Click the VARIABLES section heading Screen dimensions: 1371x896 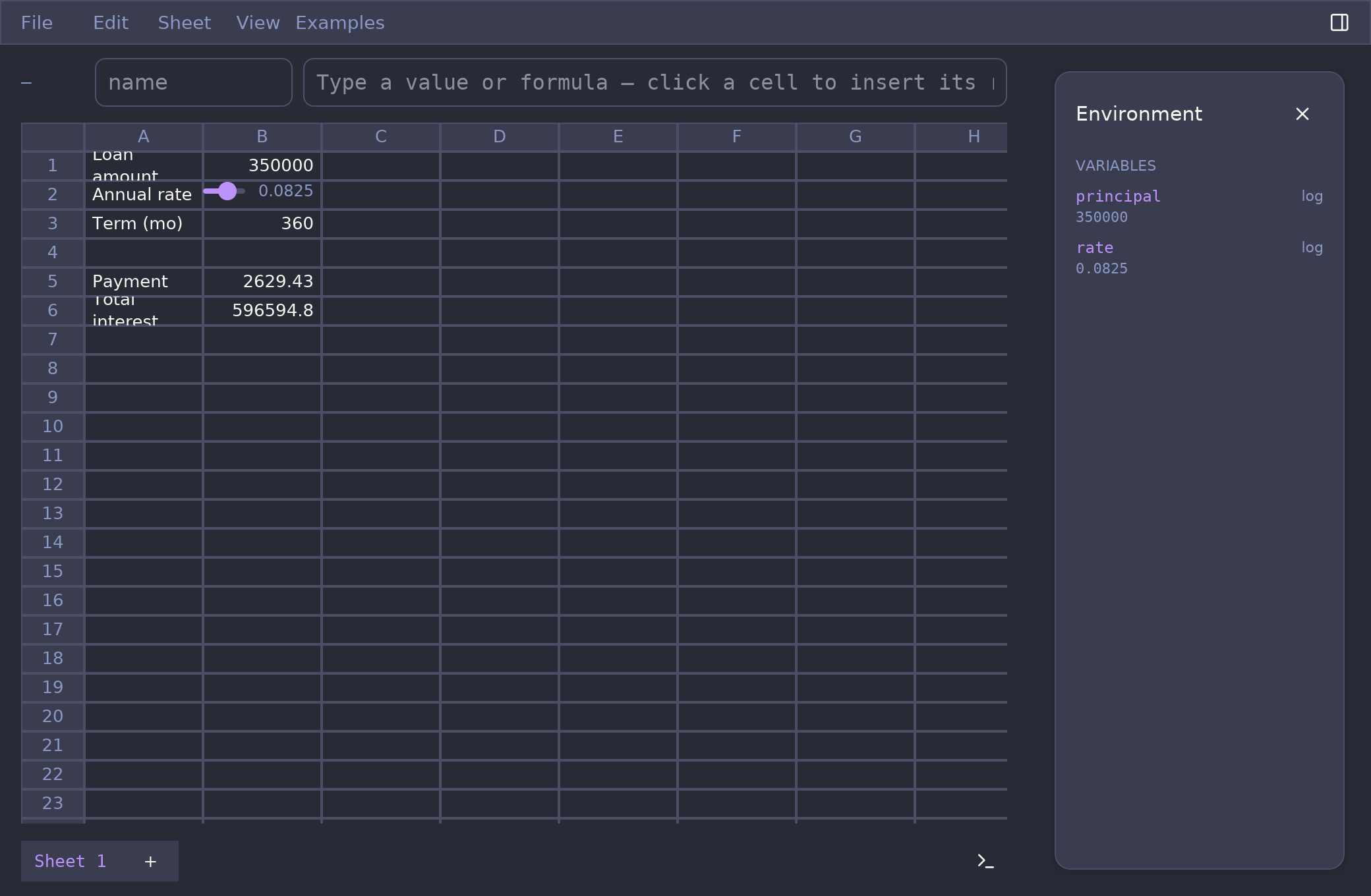coord(1115,166)
